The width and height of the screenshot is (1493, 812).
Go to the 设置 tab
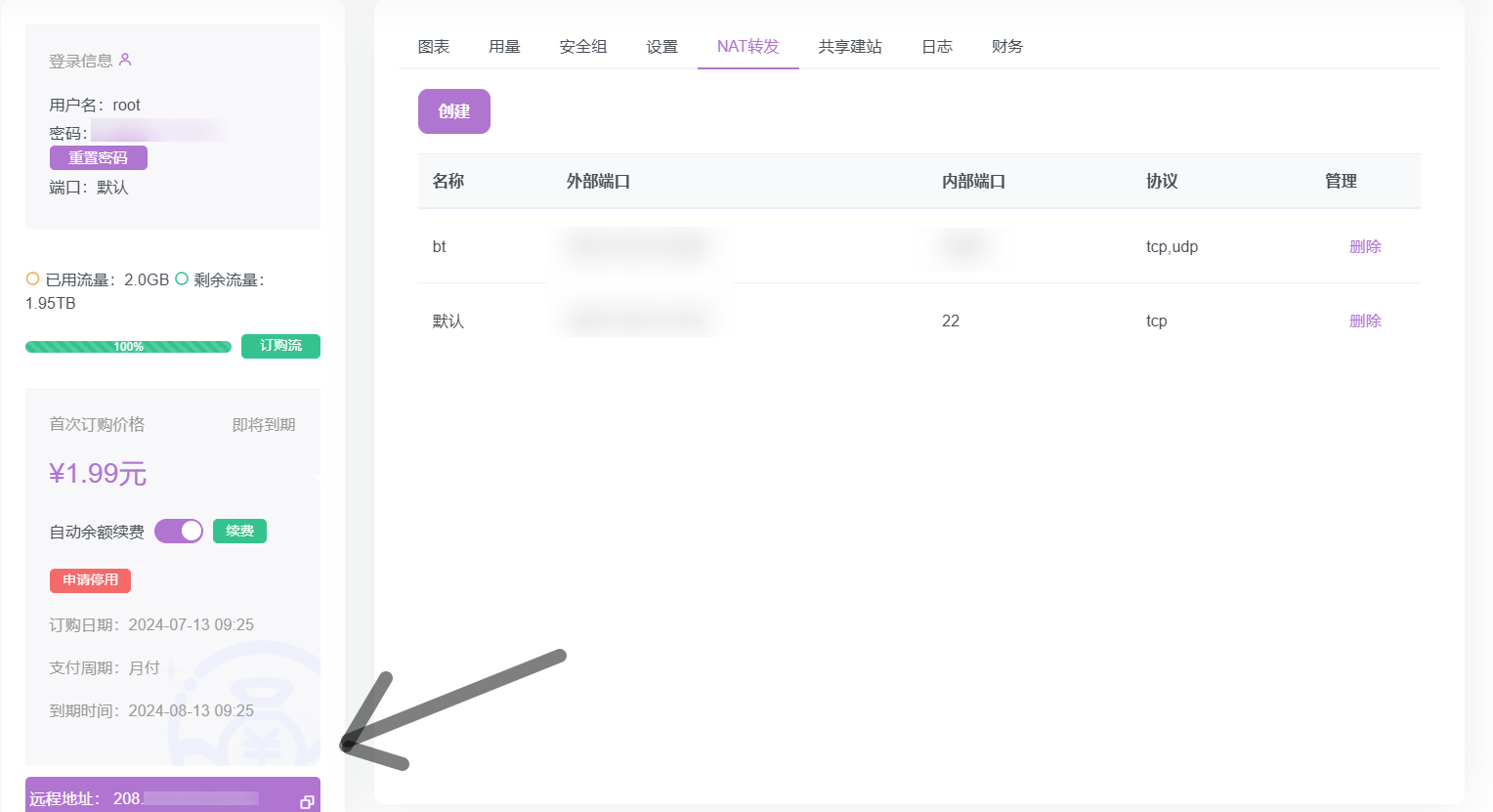(x=661, y=47)
